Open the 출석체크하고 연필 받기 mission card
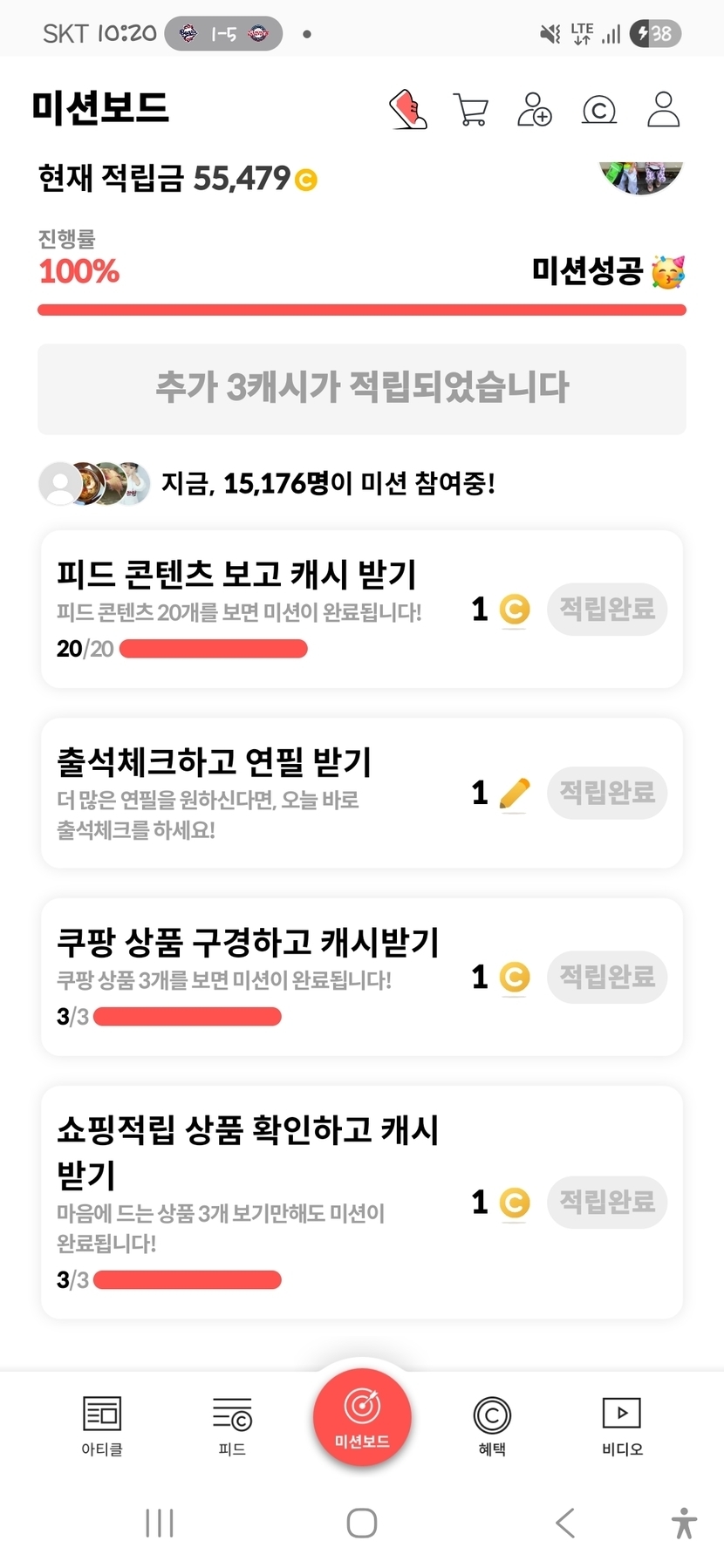This screenshot has height=1568, width=724. [x=253, y=792]
